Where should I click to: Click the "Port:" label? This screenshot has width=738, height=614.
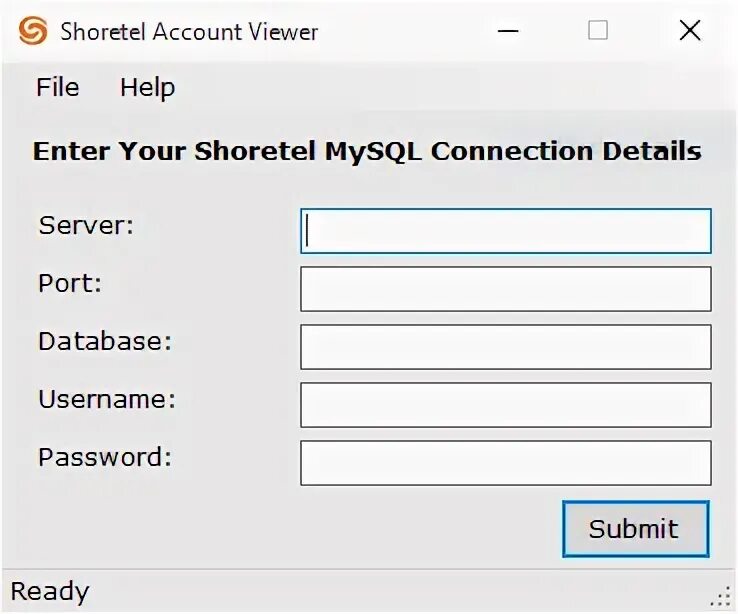pos(70,284)
